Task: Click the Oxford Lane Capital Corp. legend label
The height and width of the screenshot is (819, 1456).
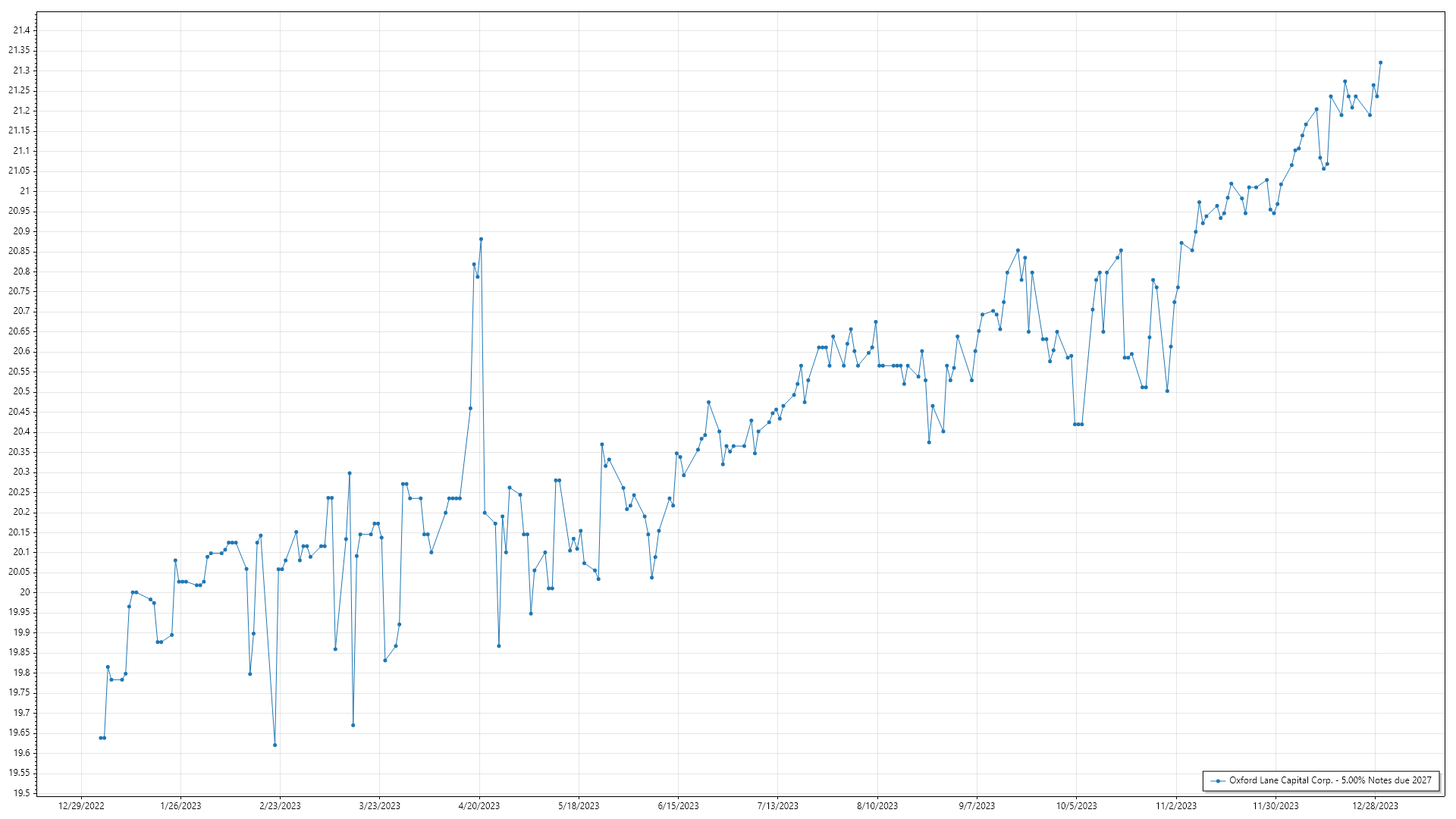Action: 1330,780
